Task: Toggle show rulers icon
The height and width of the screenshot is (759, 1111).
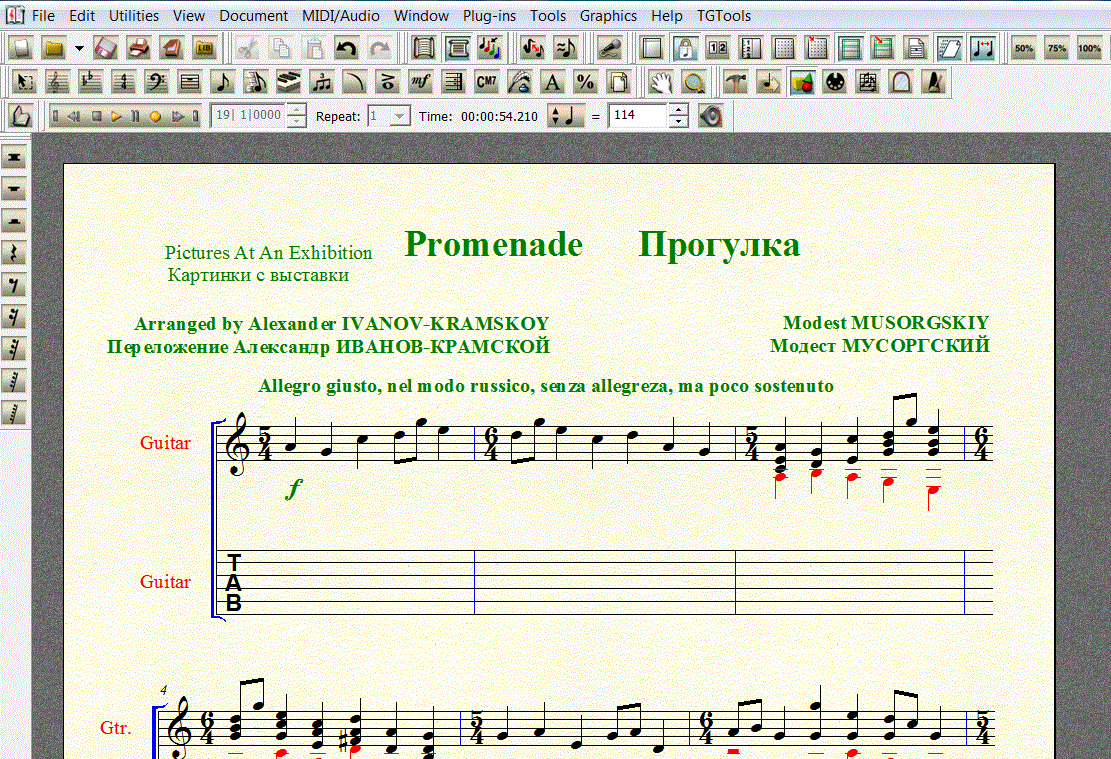Action: 751,48
